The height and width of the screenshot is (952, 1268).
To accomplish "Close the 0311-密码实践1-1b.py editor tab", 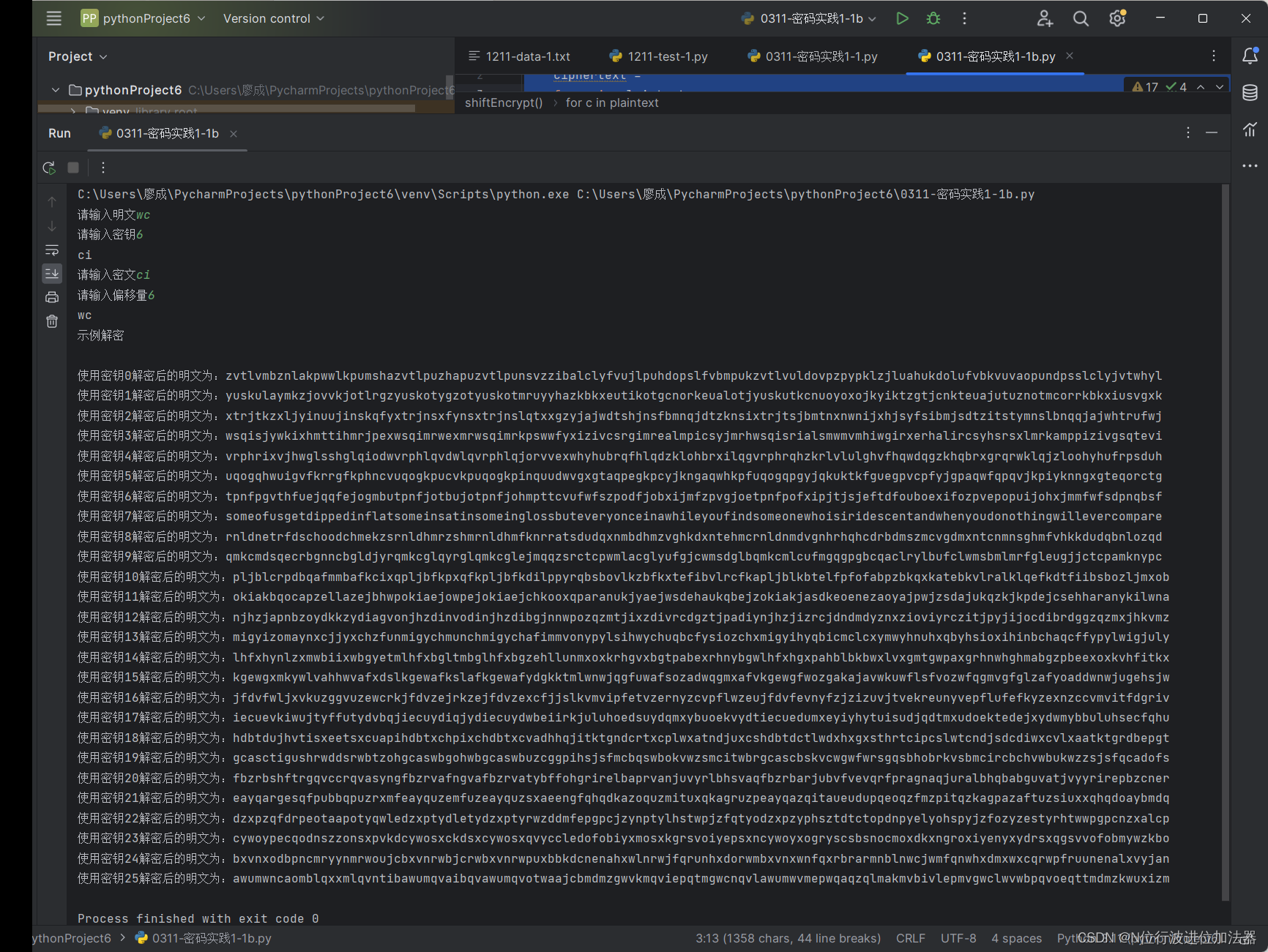I will [x=1070, y=56].
